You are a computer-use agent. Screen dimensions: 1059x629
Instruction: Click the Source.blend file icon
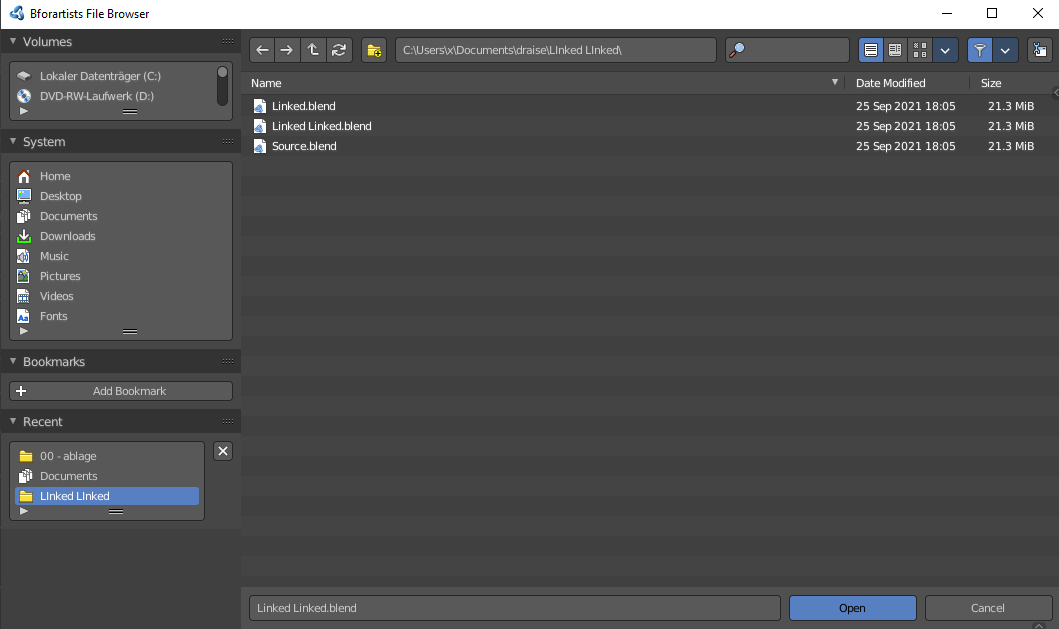tap(259, 146)
